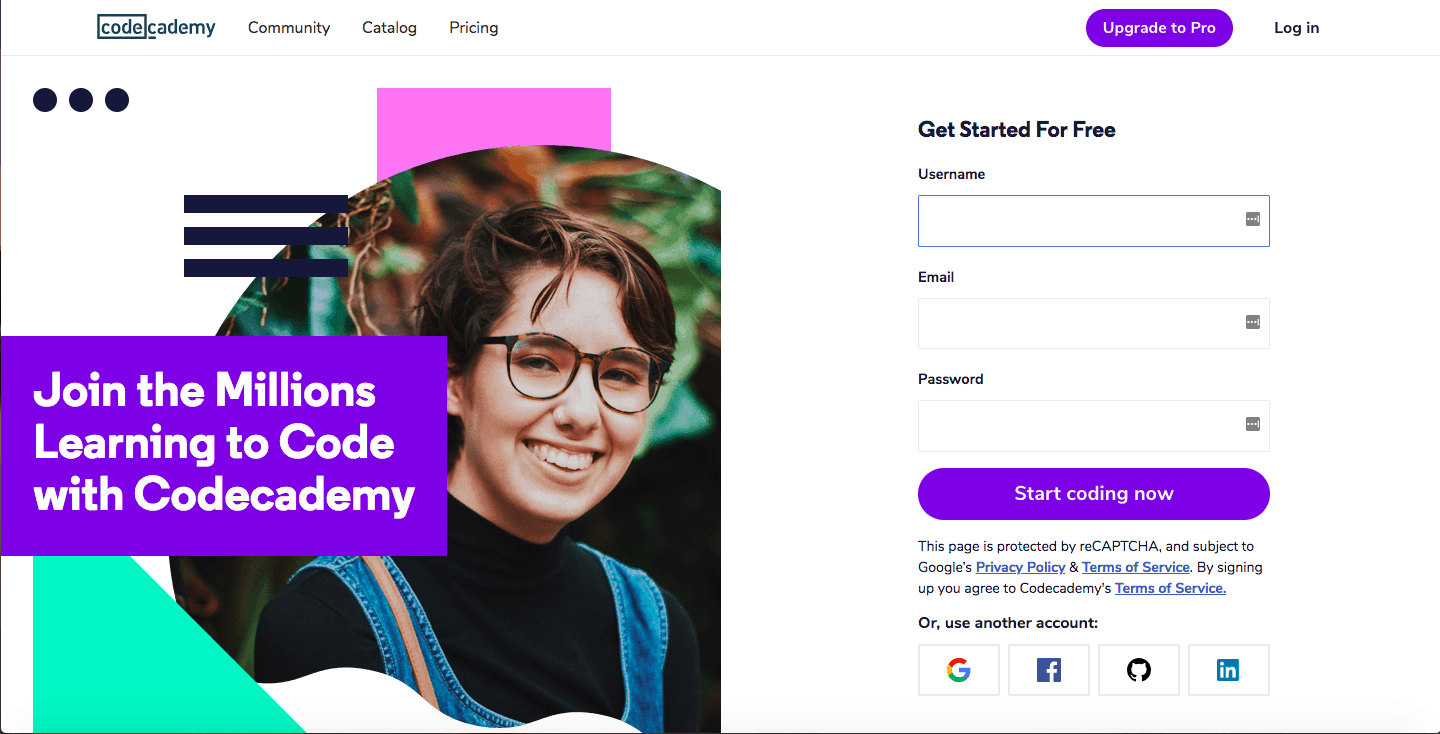The image size is (1440, 734).
Task: Navigate to the Pricing page
Action: (x=473, y=27)
